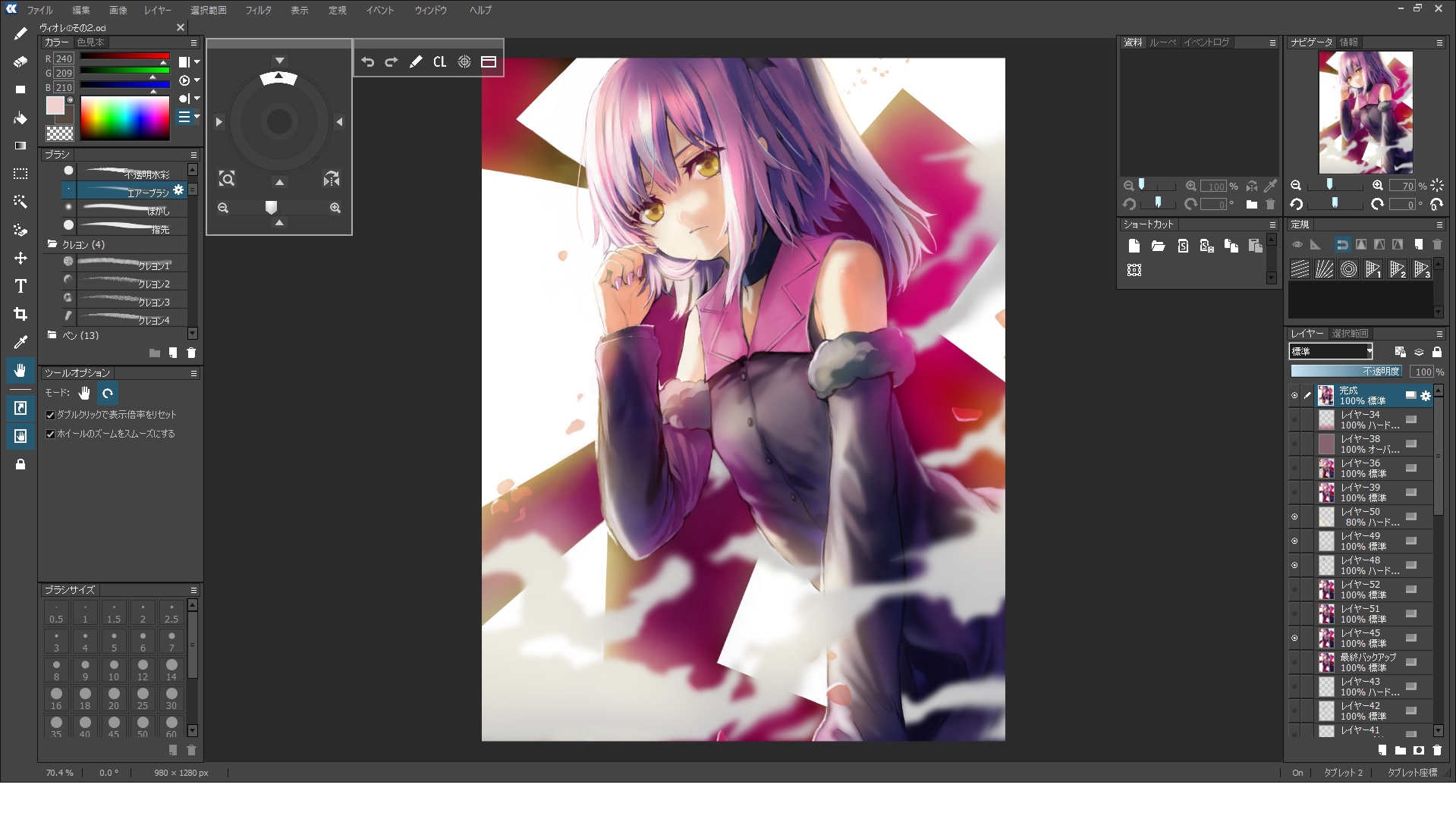The height and width of the screenshot is (819, 1456).
Task: Click the pink foreground color swatch
Action: (x=55, y=106)
